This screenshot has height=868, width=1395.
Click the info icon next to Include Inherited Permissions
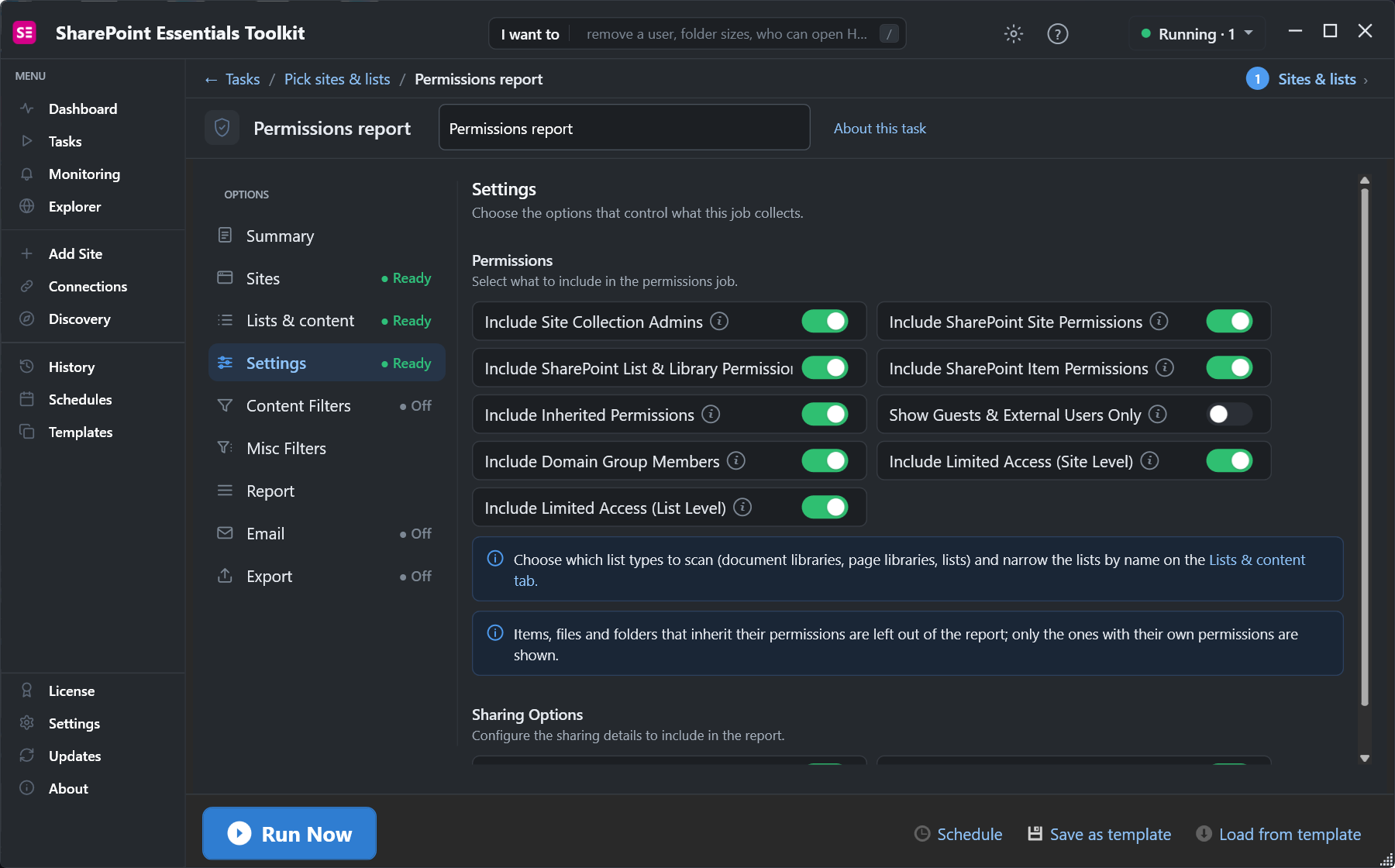(711, 414)
